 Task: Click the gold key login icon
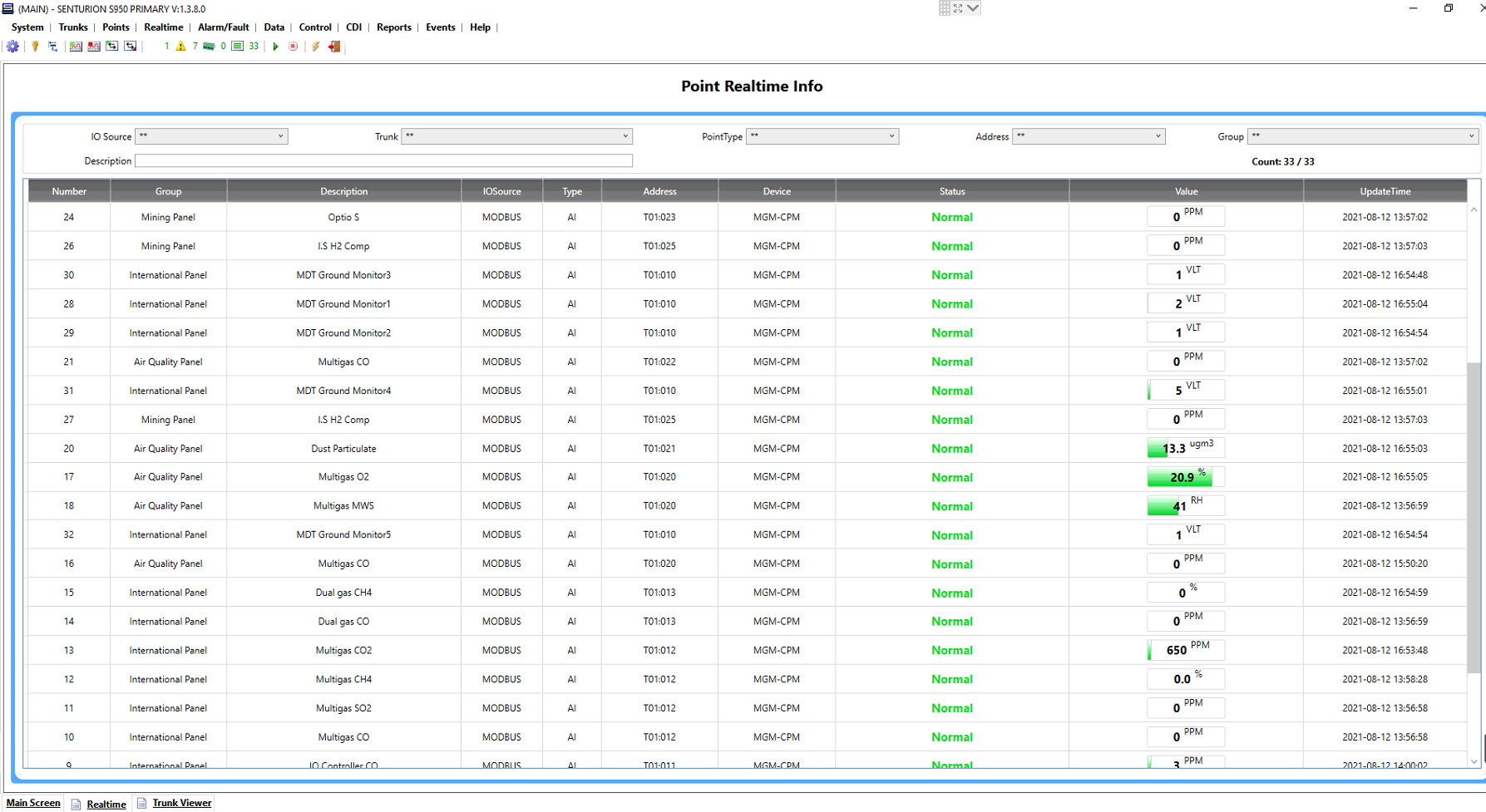point(35,47)
